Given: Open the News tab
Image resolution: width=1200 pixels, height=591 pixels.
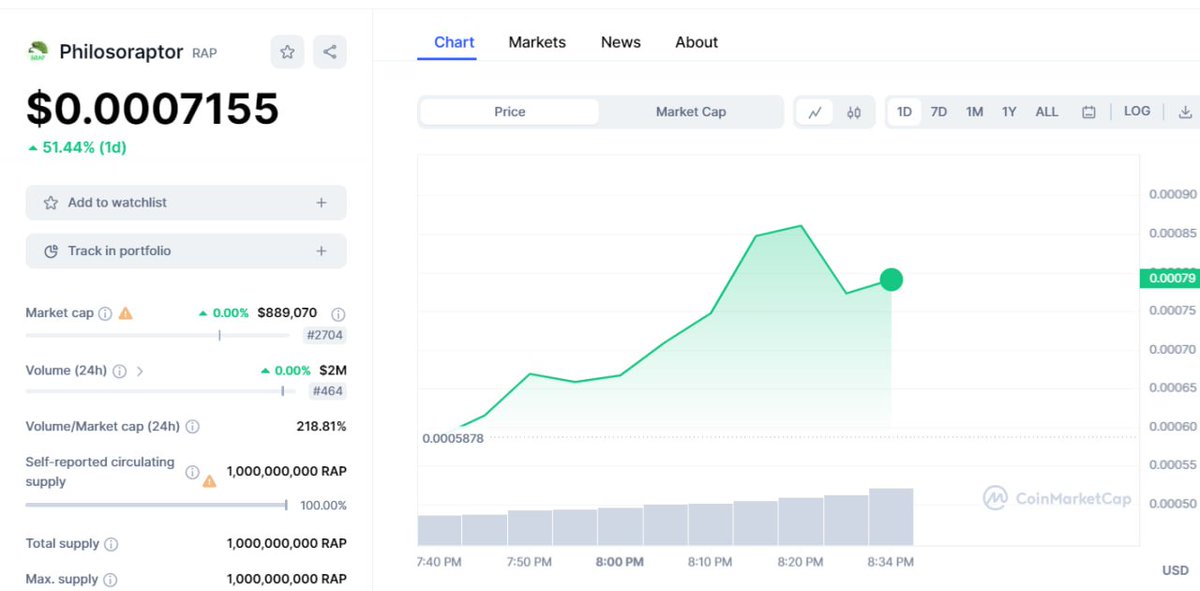Looking at the screenshot, I should (621, 42).
